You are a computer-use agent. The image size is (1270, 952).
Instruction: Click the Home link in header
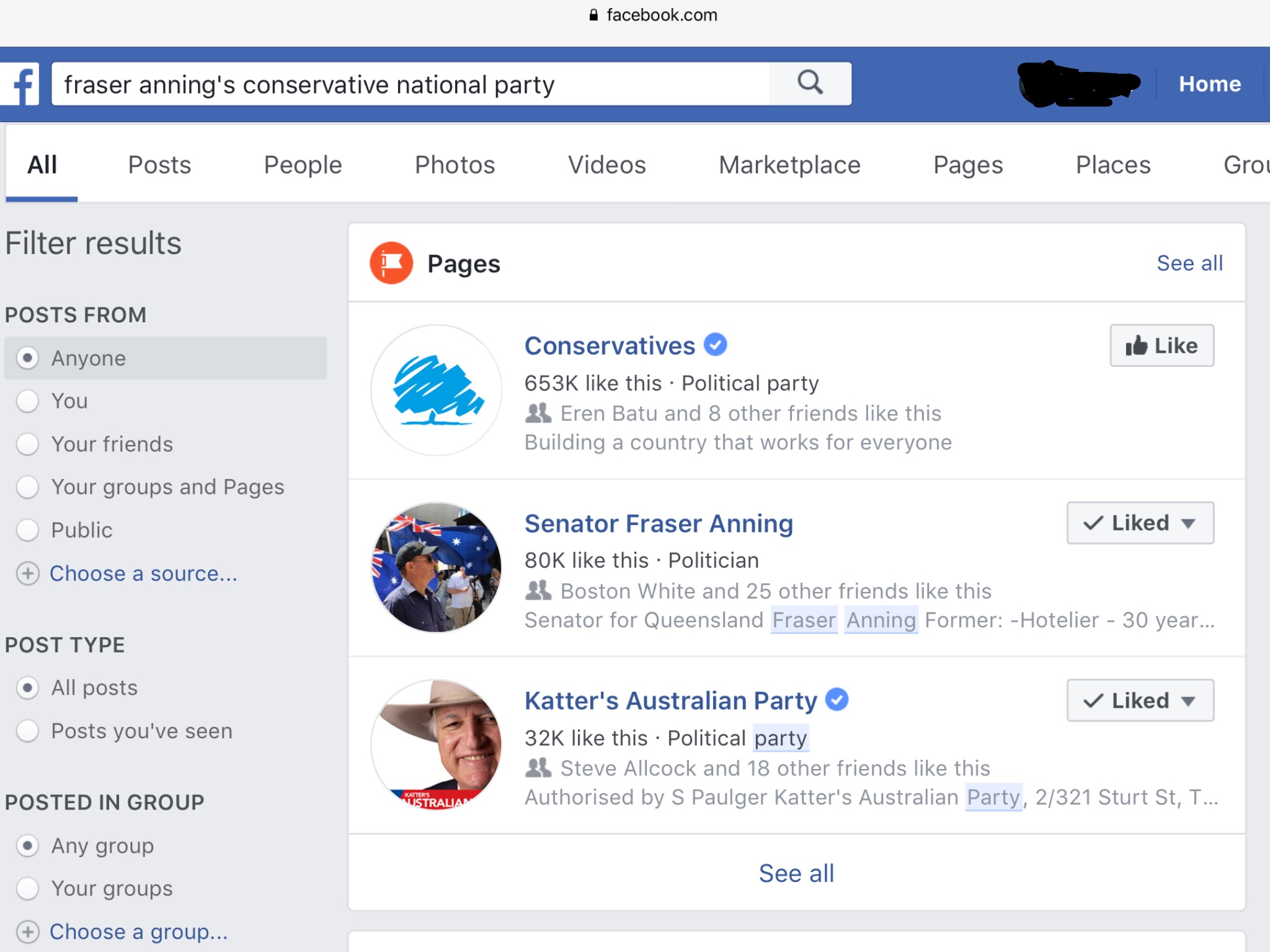coord(1210,84)
